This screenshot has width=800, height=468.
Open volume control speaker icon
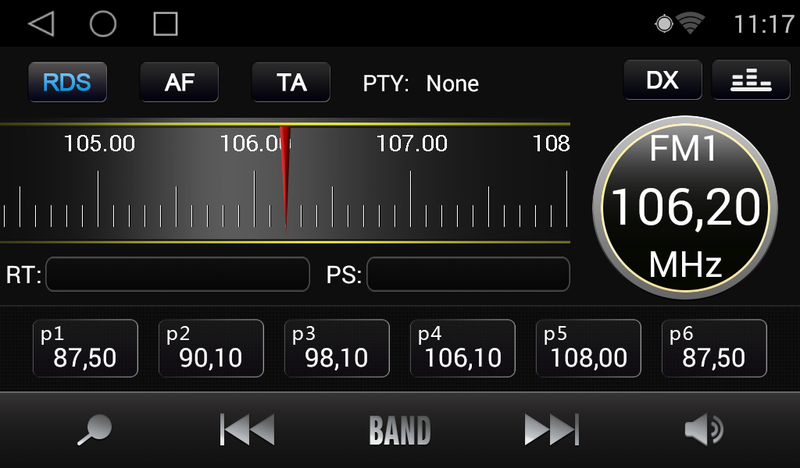pyautogui.click(x=704, y=430)
